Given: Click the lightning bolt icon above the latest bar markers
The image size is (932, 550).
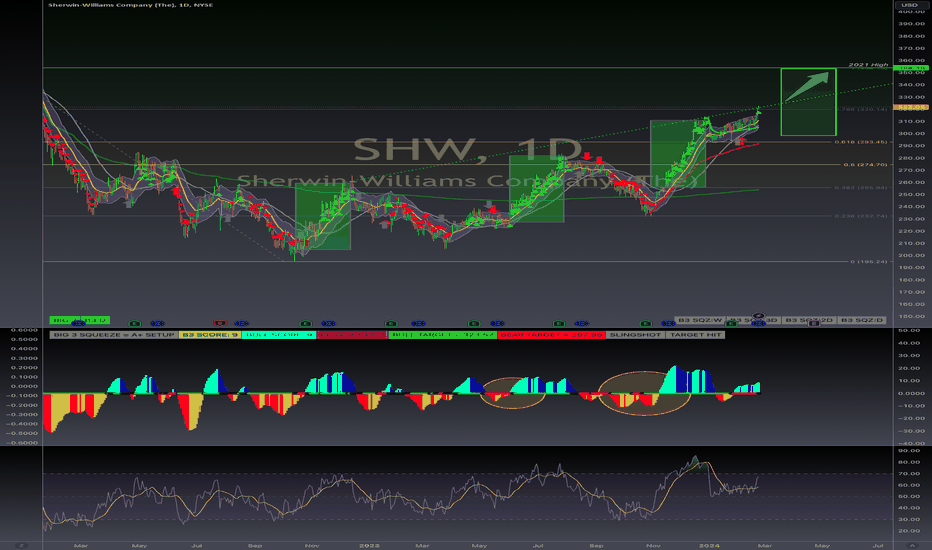Looking at the screenshot, I should [758, 316].
